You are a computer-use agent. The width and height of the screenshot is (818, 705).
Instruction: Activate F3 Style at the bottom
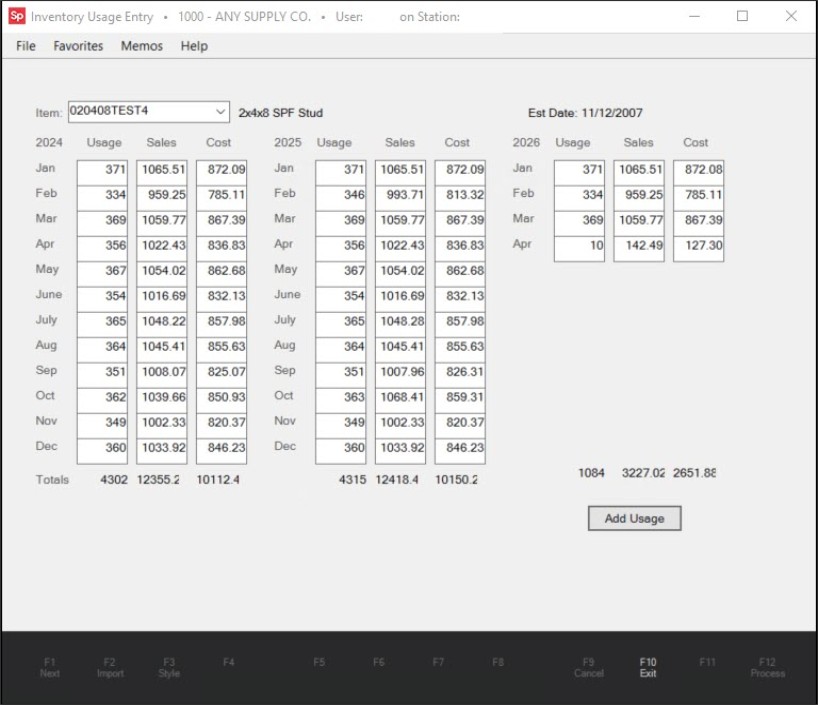167,667
